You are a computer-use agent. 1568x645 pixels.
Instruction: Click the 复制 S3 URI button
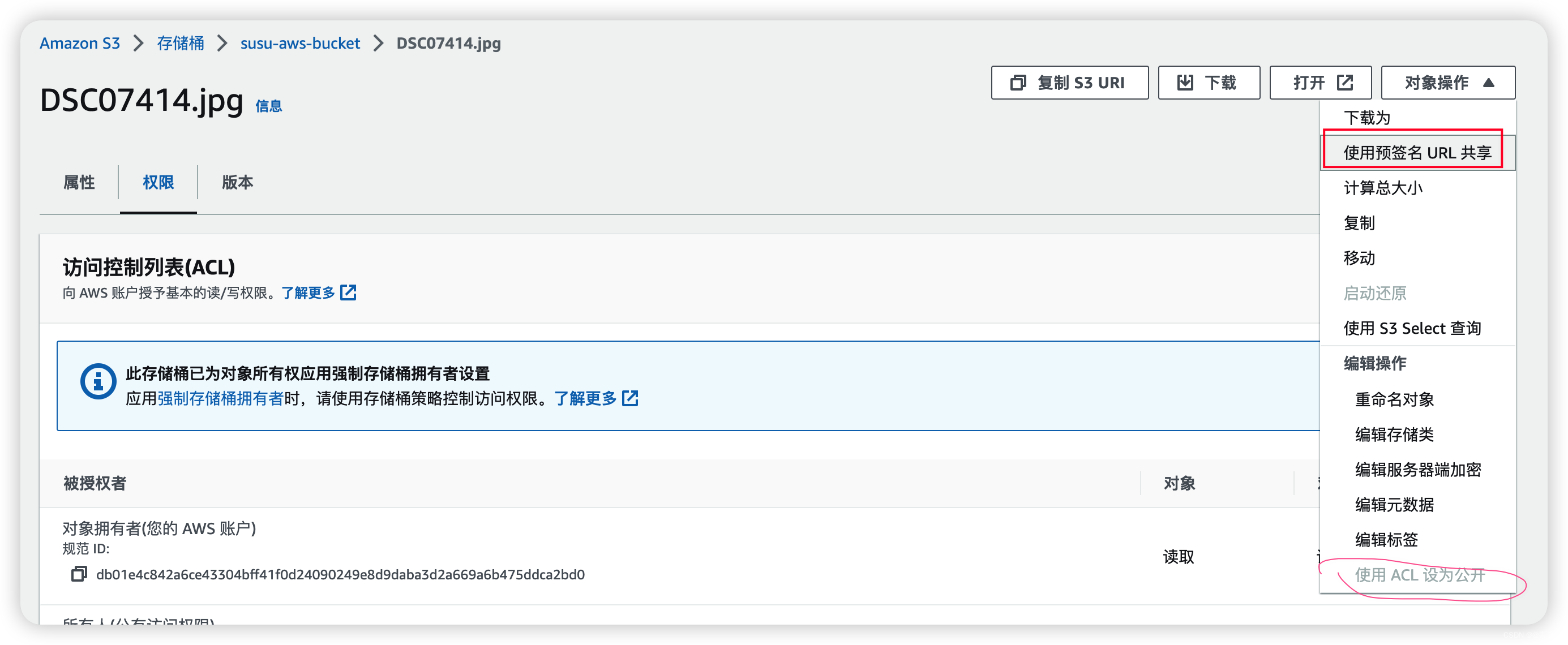[x=1069, y=83]
